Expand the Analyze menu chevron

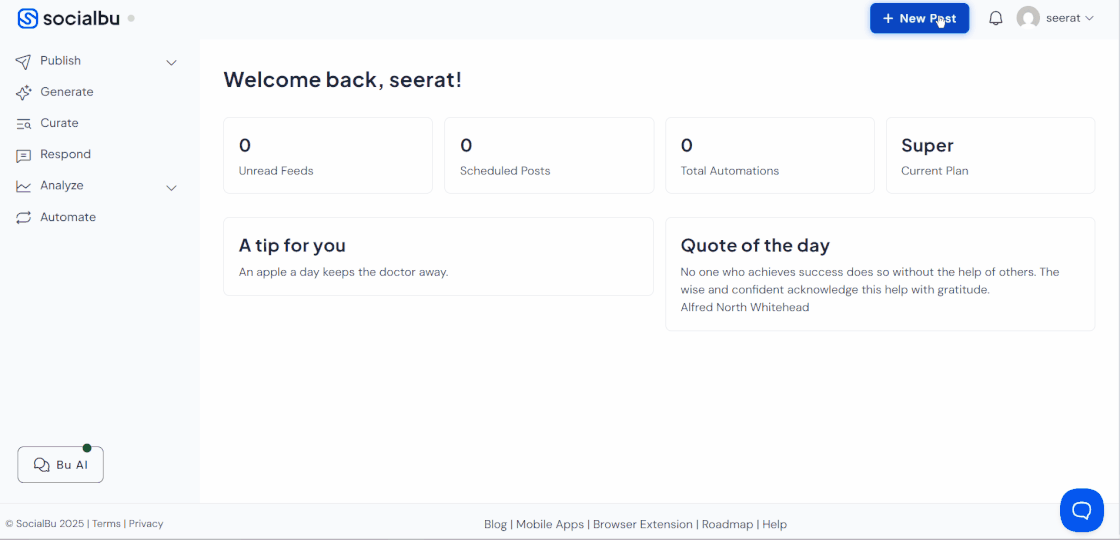[171, 187]
